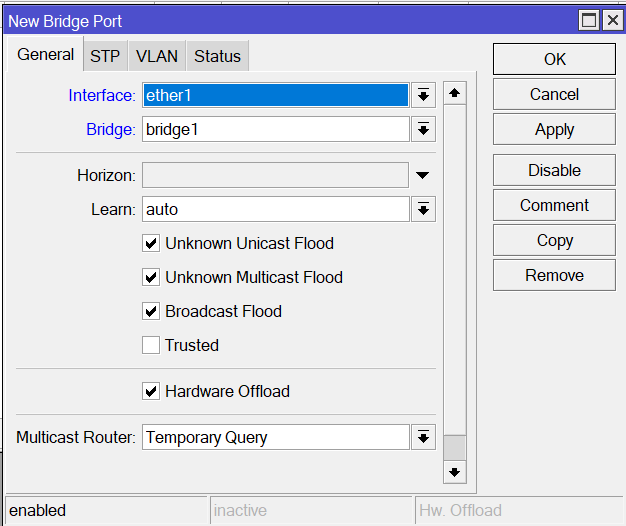Maximize the New Bridge Port window
This screenshot has width=626, height=526.
click(589, 20)
